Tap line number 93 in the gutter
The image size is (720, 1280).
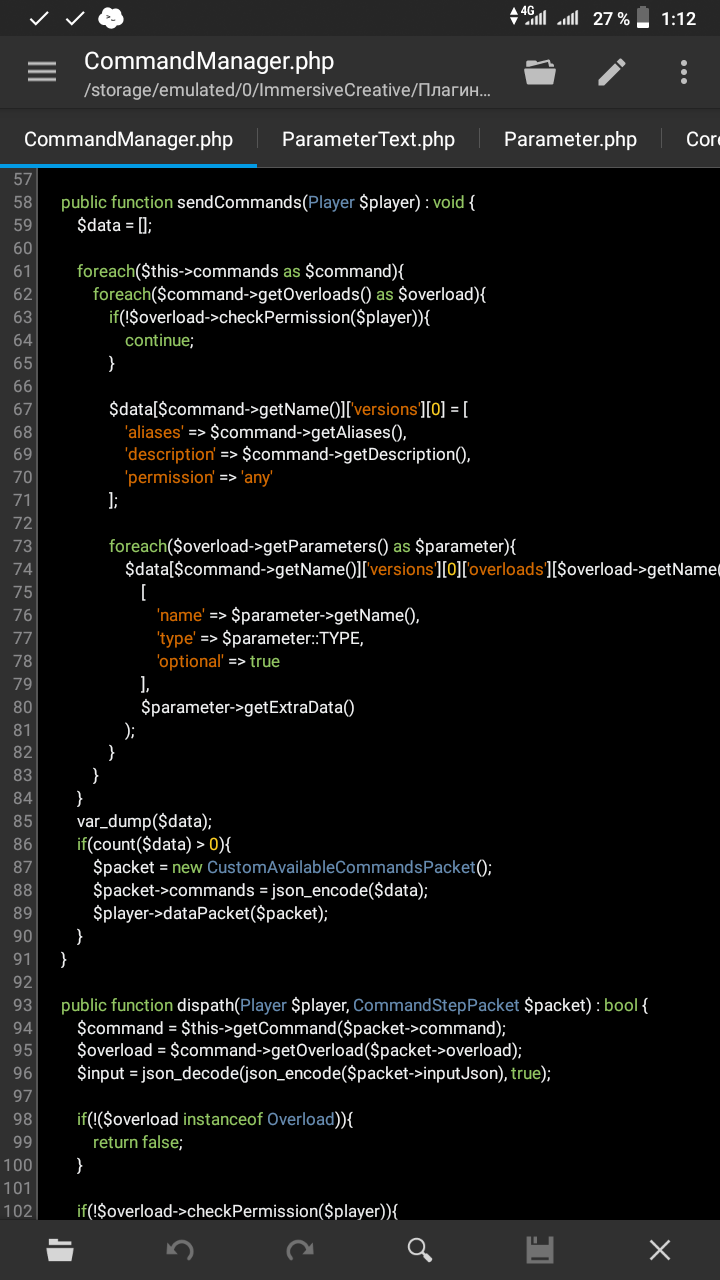pos(22,1005)
